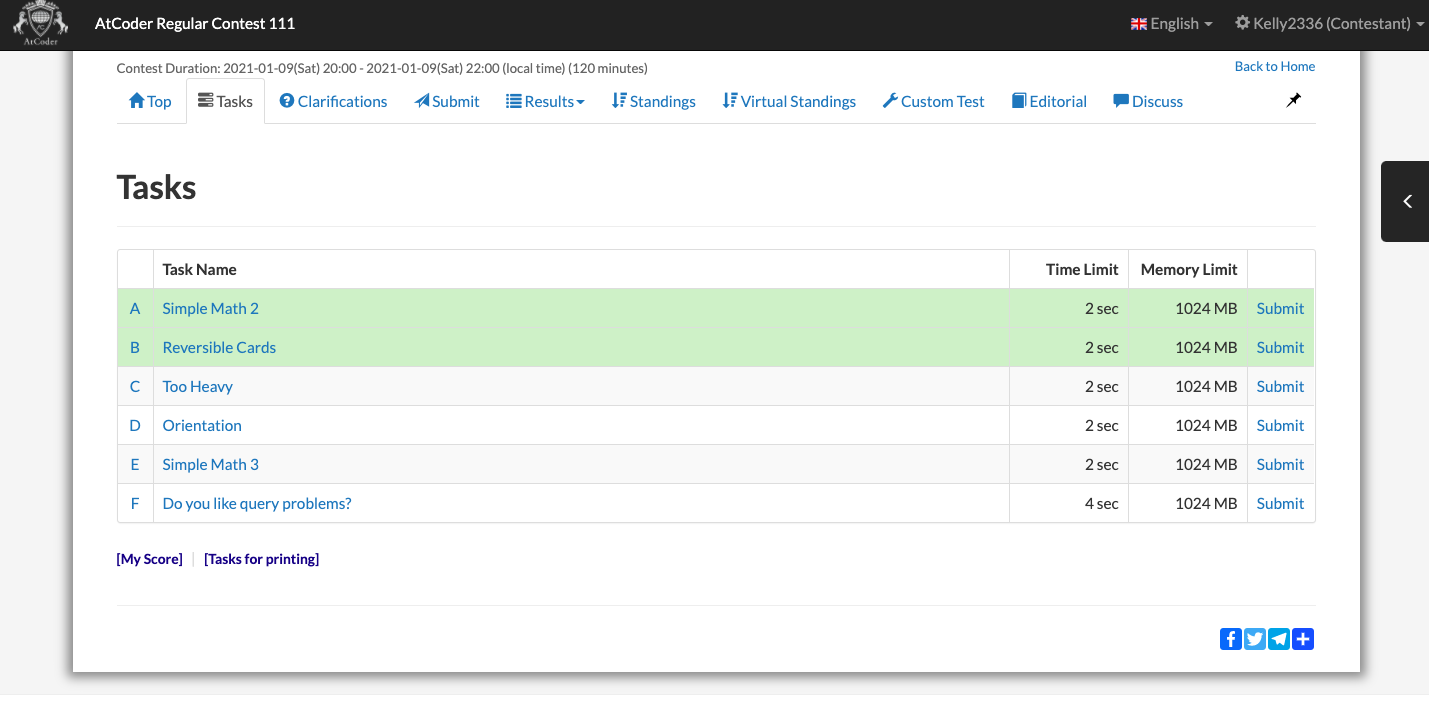1429x708 pixels.
Task: Go to the Custom Test tab
Action: [933, 100]
